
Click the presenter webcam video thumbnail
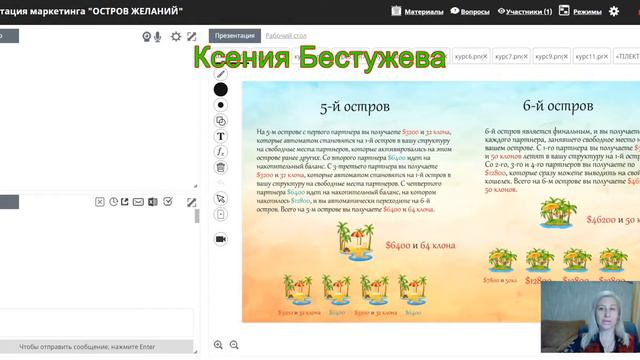pos(590,317)
